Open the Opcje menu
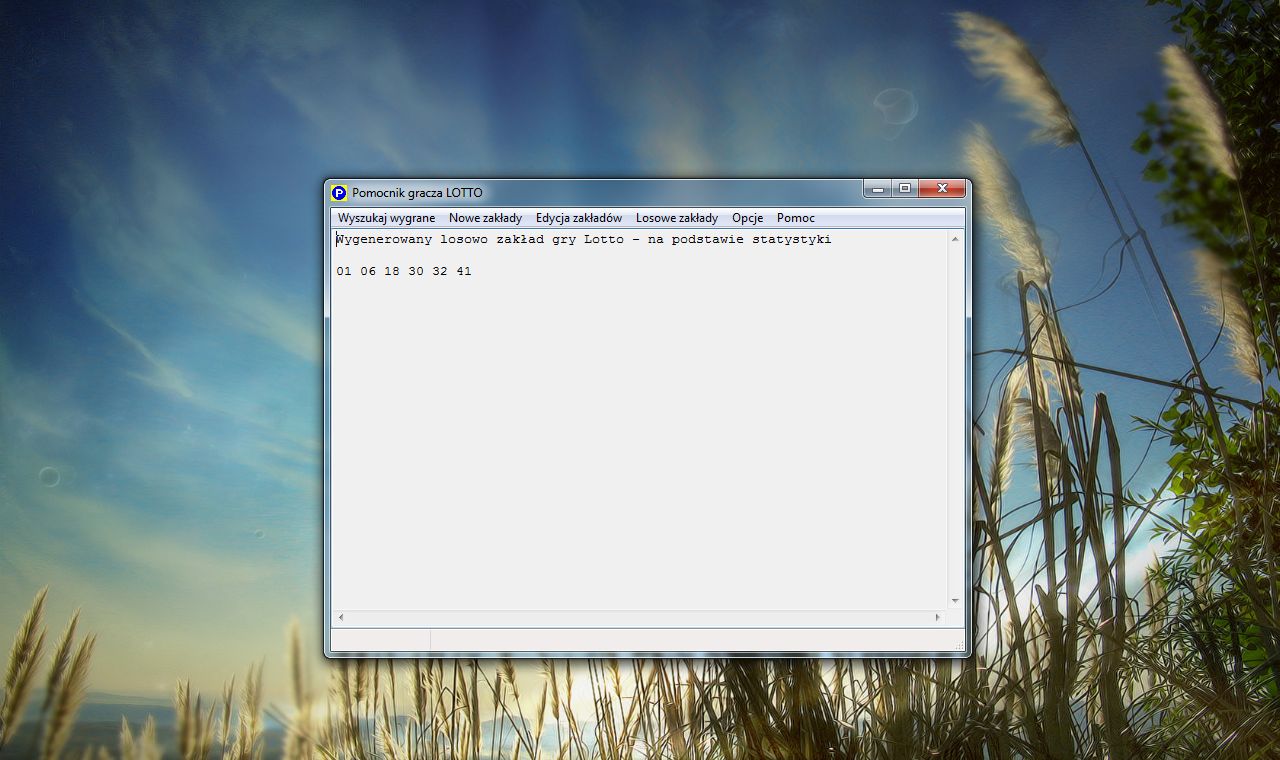This screenshot has height=760, width=1280. point(747,218)
